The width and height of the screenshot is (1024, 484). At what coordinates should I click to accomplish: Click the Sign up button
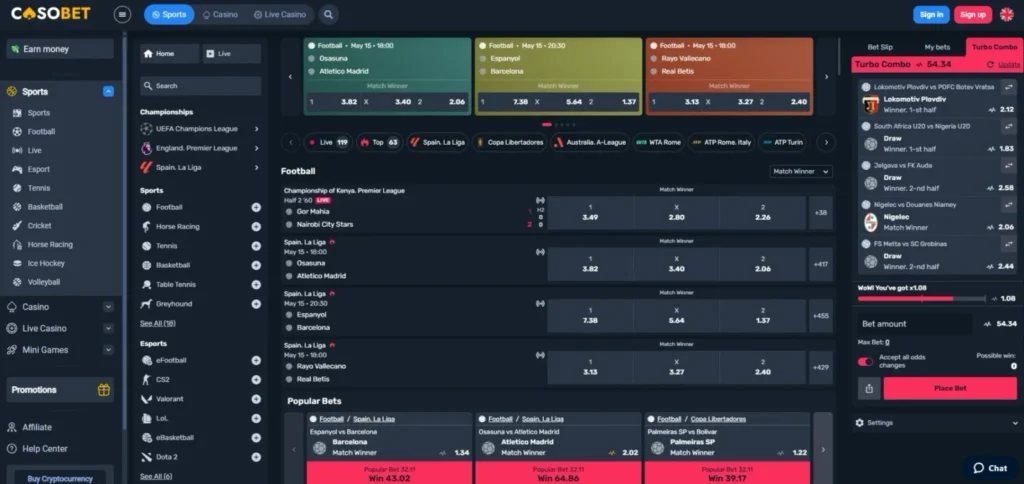(x=972, y=14)
